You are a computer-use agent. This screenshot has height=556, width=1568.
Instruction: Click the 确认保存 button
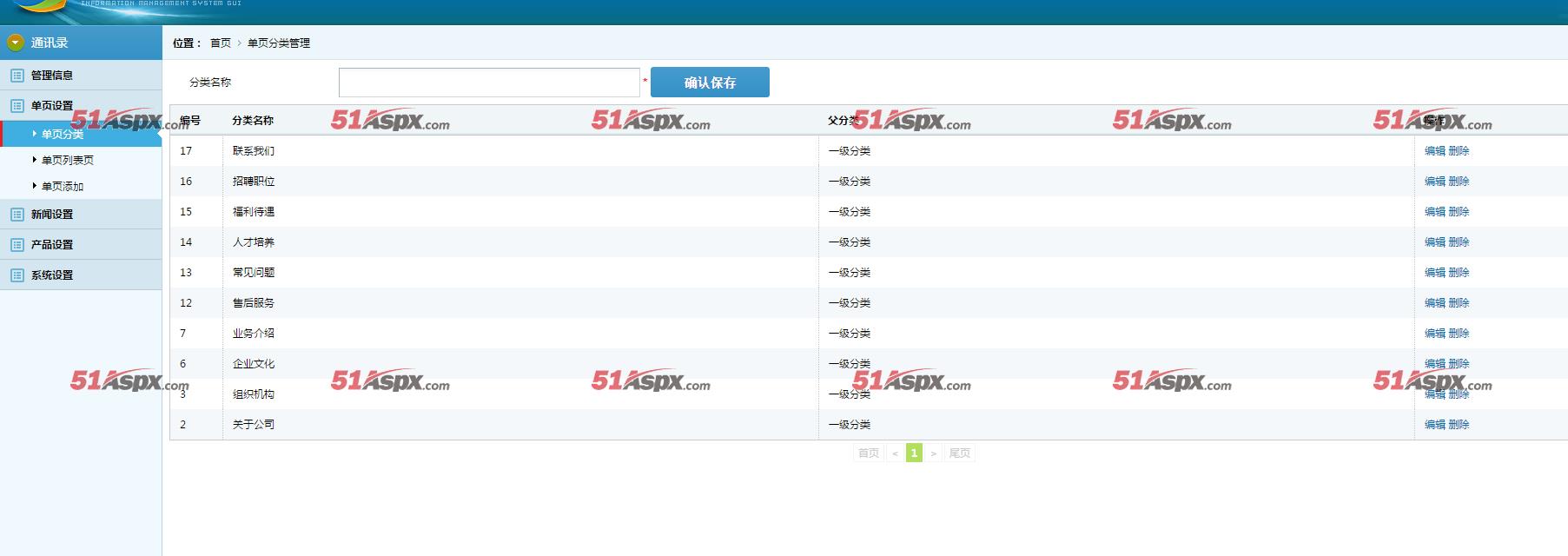point(710,83)
